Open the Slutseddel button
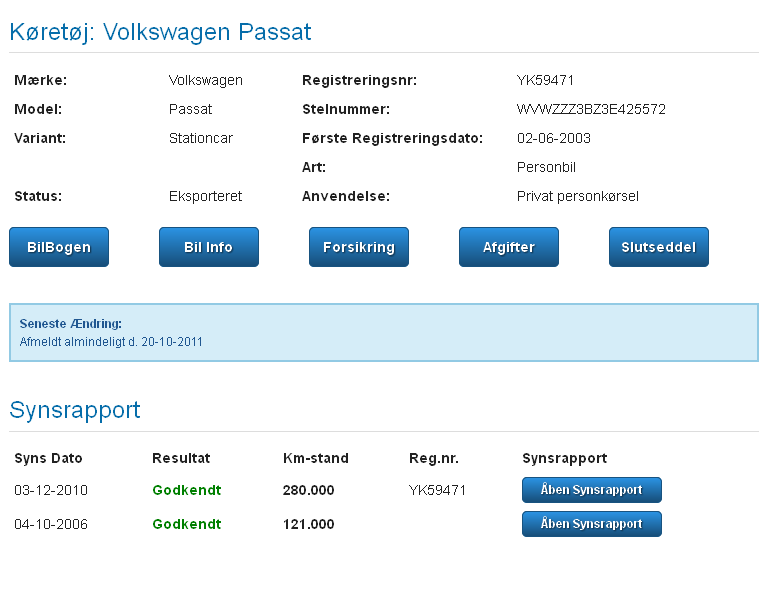This screenshot has width=770, height=604. coord(659,247)
